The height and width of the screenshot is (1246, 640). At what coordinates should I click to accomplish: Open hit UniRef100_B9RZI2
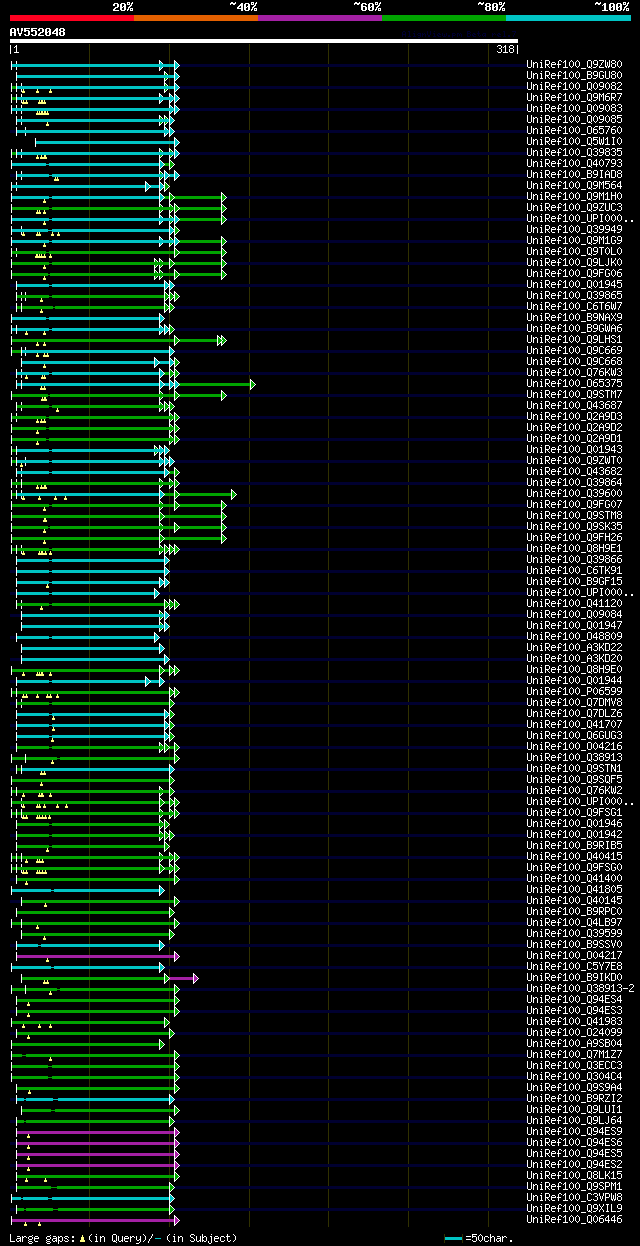574,1099
